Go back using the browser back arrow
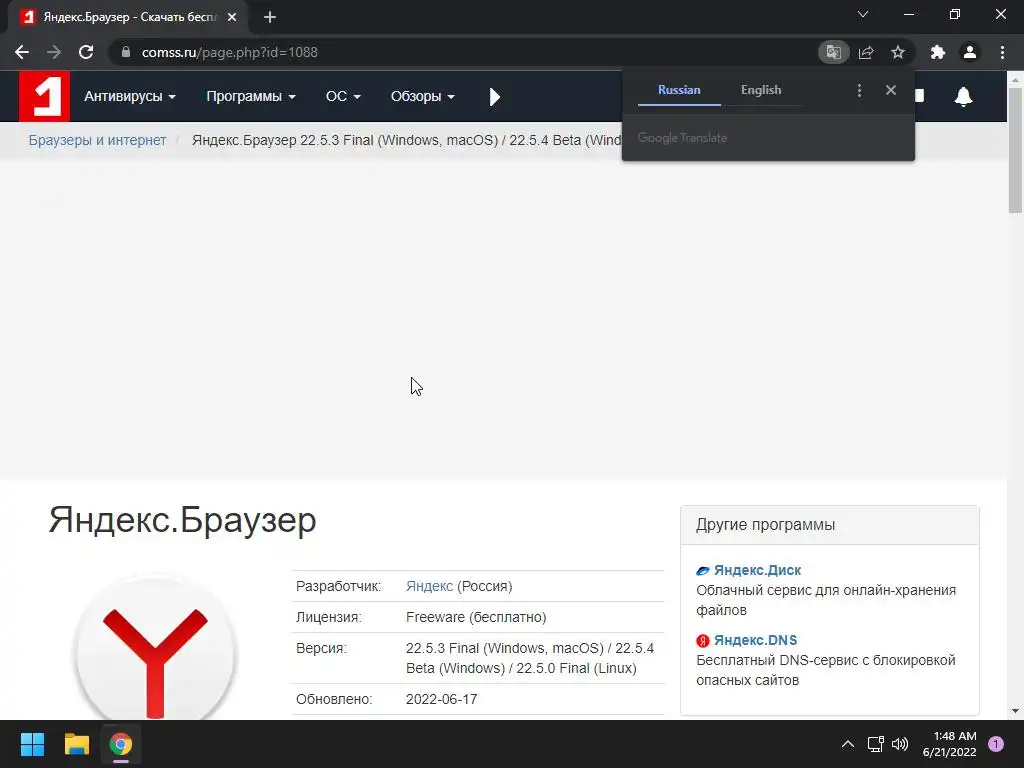Image resolution: width=1024 pixels, height=768 pixels. 22,52
